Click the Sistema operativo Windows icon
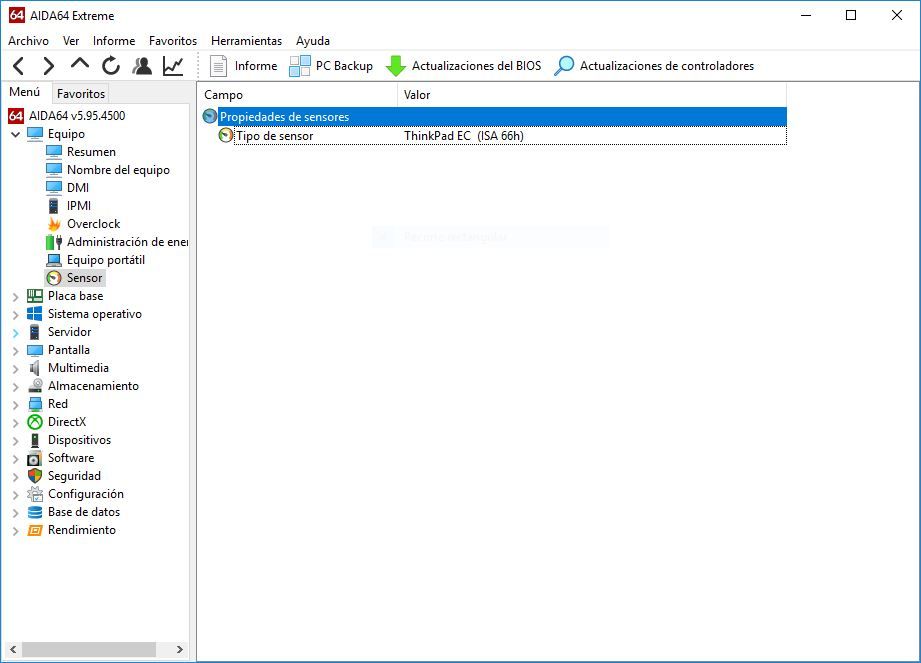Screen dimensions: 921x663 pyautogui.click(x=35, y=314)
